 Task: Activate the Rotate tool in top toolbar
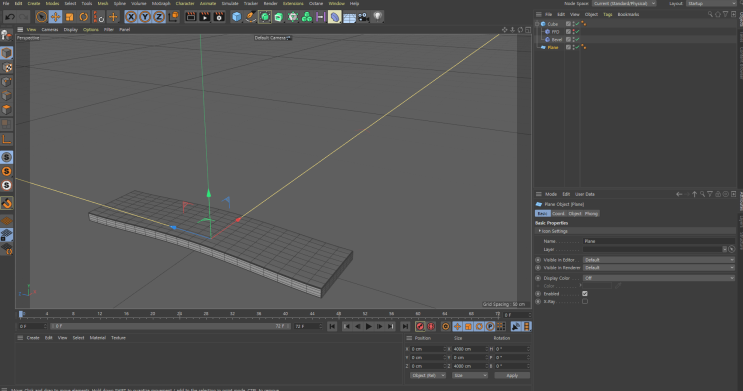click(x=84, y=18)
